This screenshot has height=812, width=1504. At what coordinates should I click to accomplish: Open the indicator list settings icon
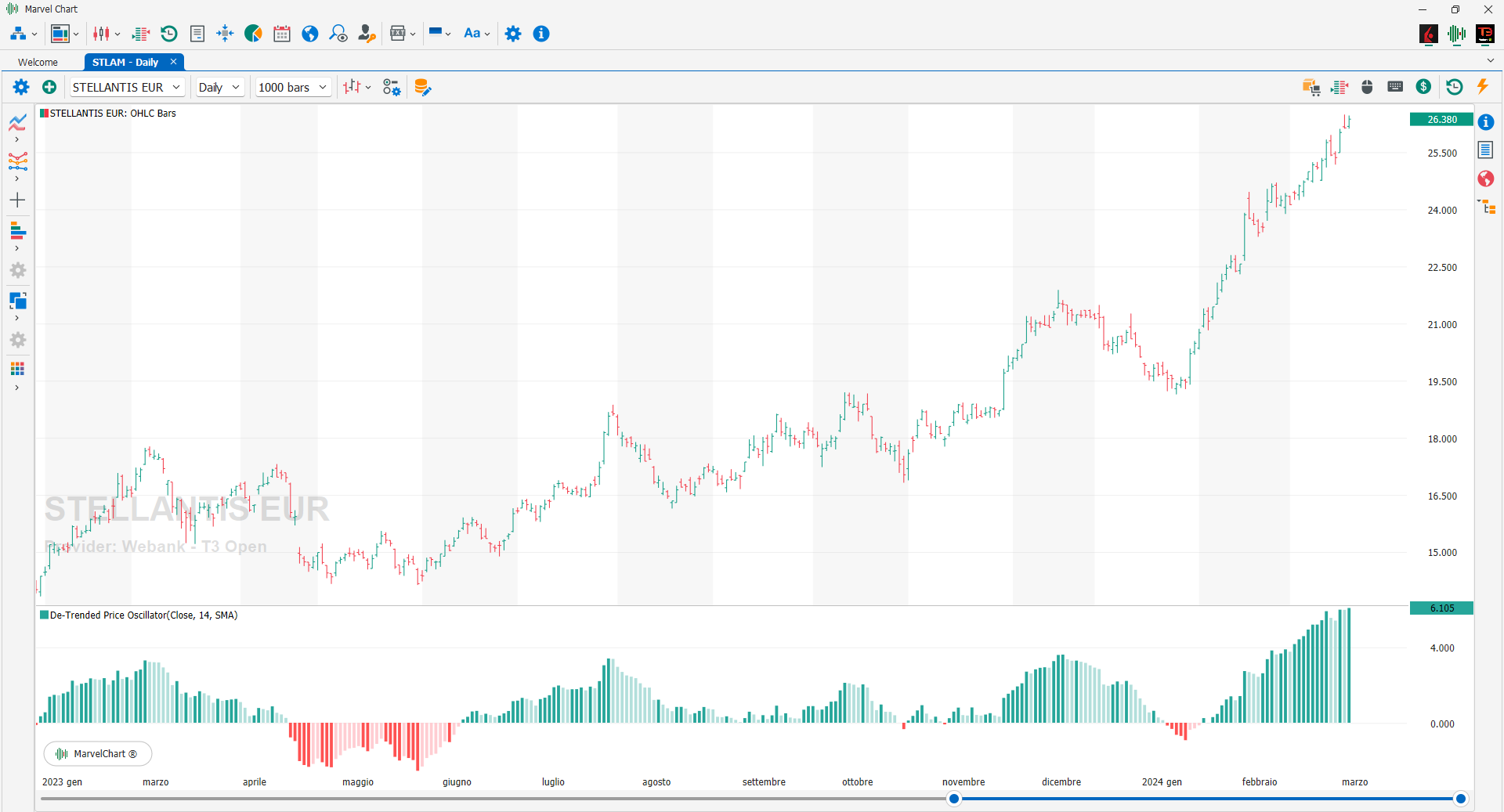392,87
